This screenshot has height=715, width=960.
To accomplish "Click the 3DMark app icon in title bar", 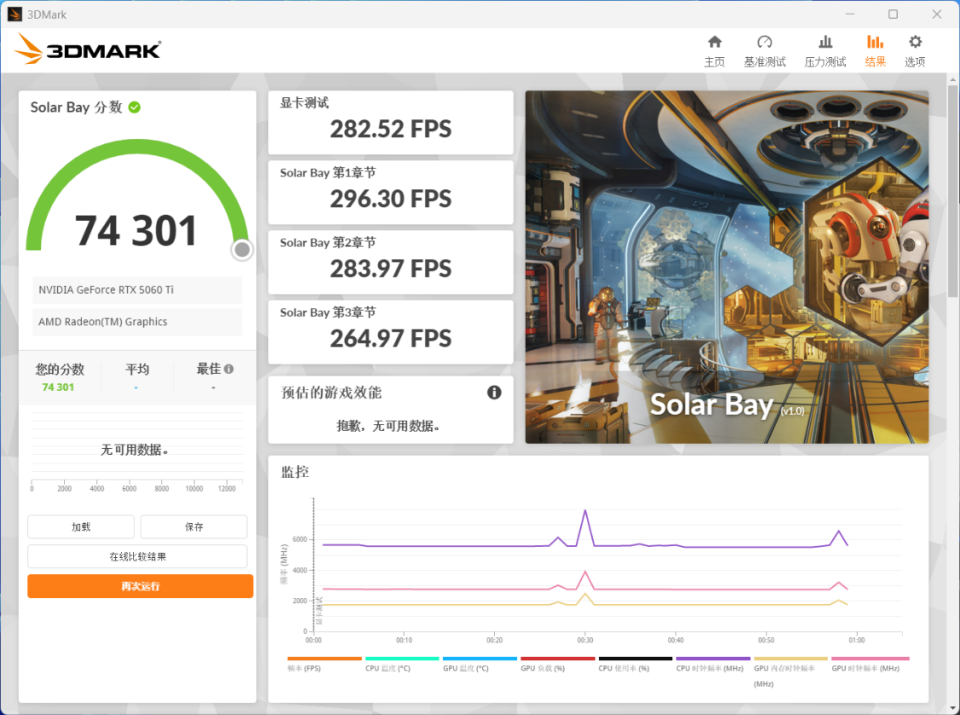I will tap(14, 14).
